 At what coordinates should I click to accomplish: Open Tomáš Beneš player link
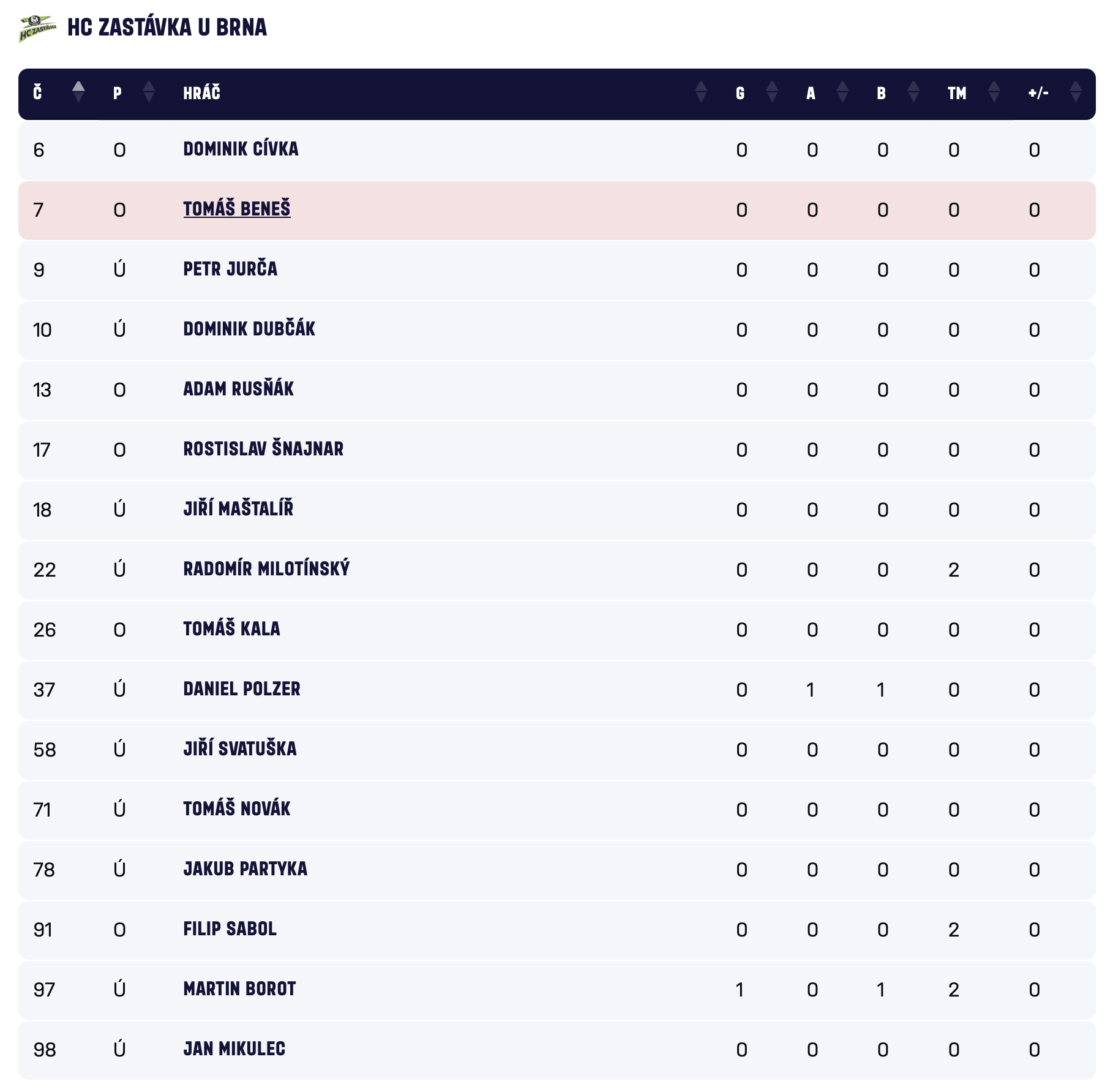237,209
